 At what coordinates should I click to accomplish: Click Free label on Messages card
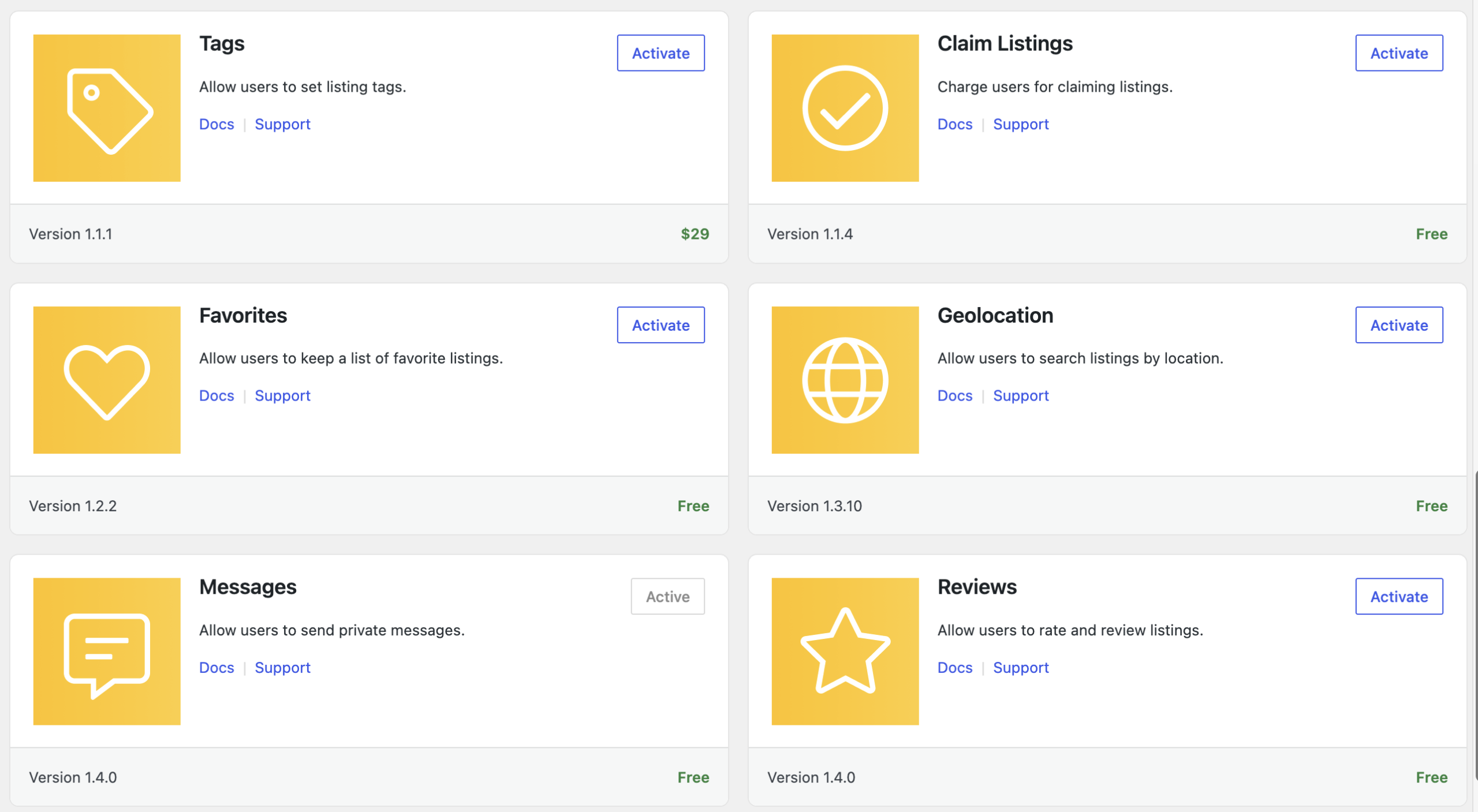tap(693, 777)
